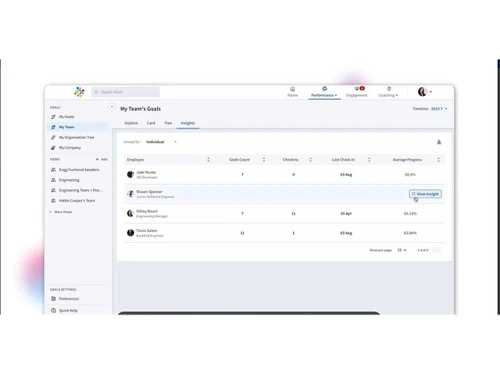
Task: Click the Engineering view group icon
Action: (x=53, y=180)
